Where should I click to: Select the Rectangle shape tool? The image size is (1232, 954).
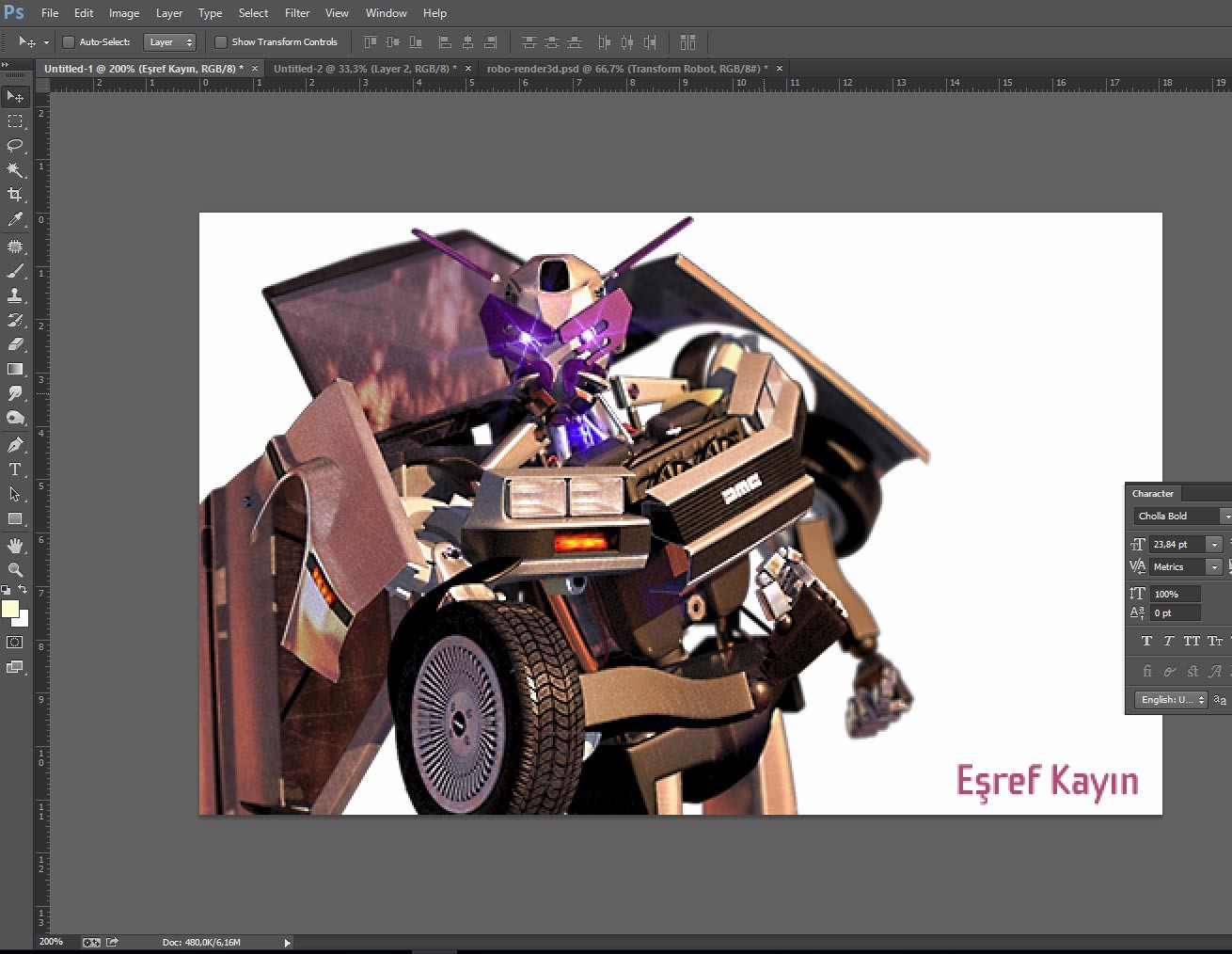(x=15, y=518)
